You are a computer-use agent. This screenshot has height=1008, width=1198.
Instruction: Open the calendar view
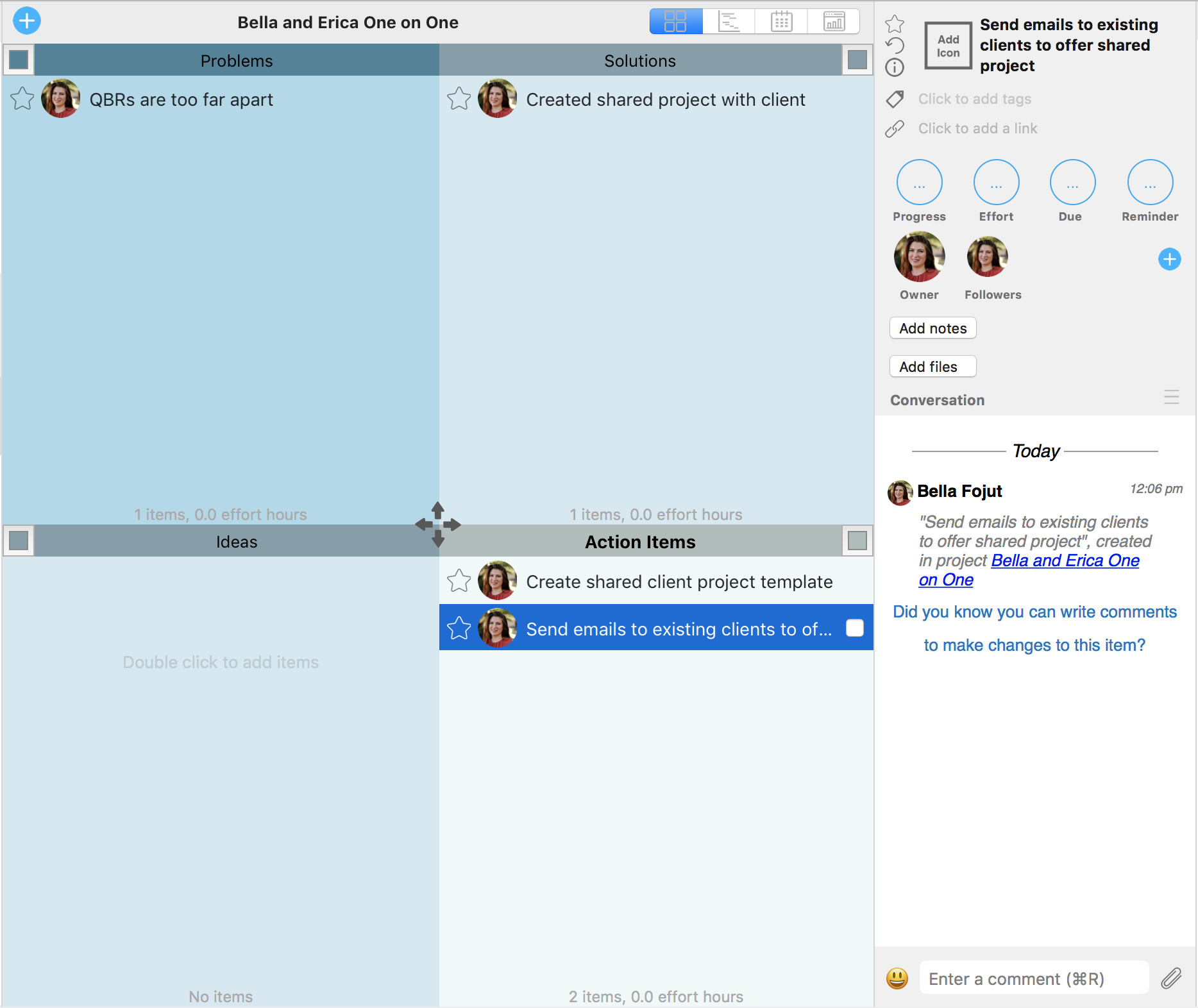[x=781, y=22]
